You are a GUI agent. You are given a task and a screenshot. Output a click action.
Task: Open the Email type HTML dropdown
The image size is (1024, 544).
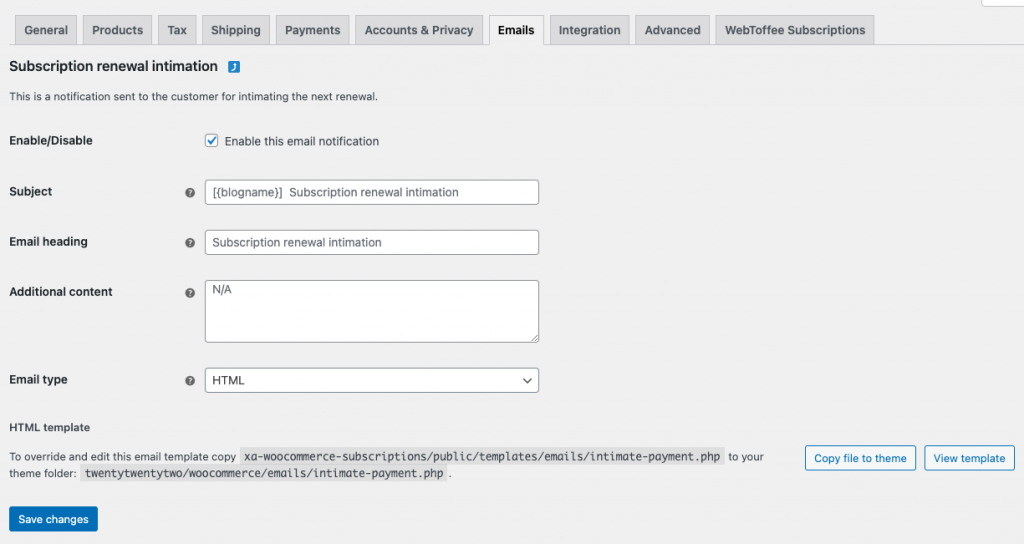click(372, 380)
